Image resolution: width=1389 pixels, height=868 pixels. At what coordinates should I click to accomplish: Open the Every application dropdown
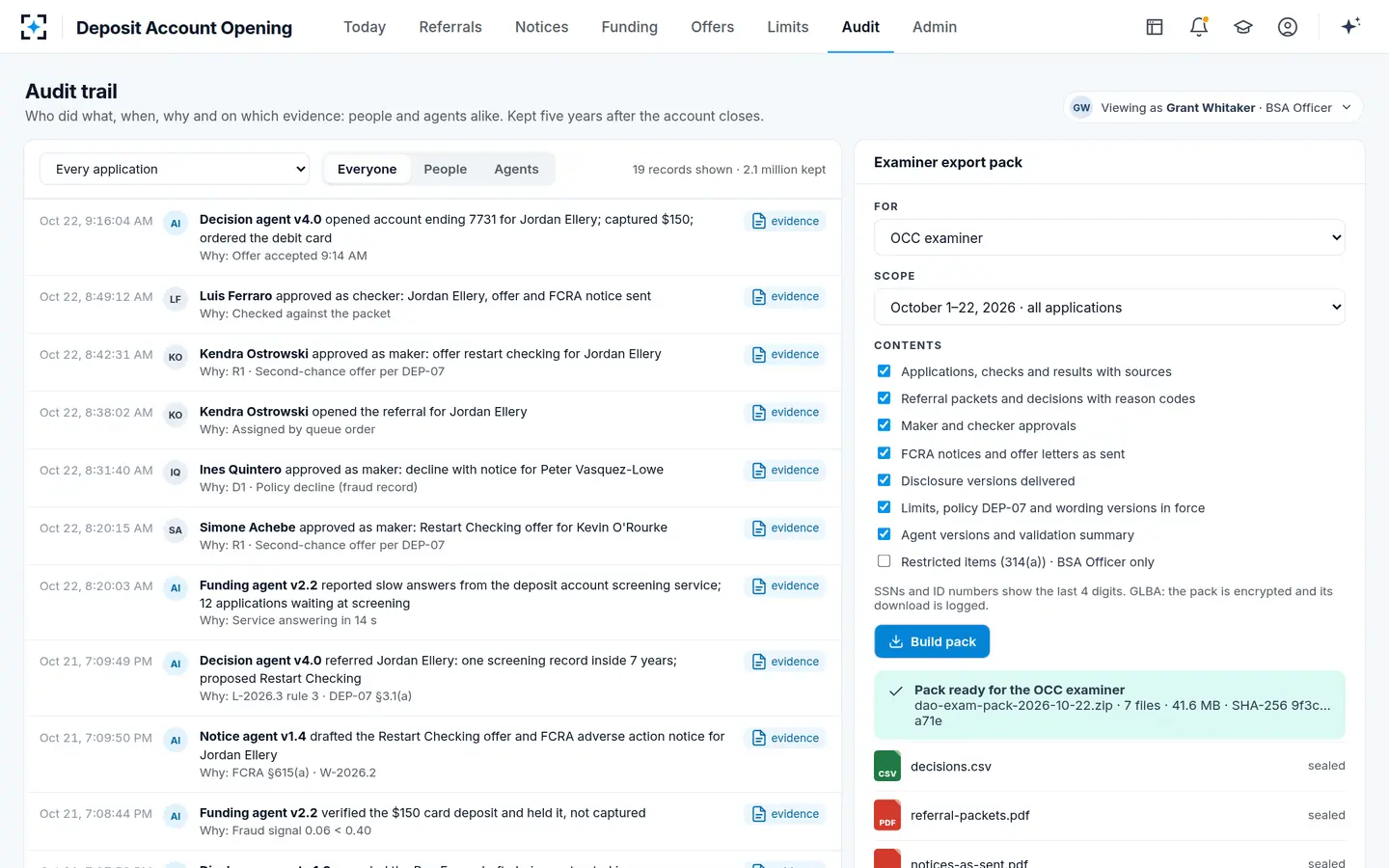coord(175,169)
